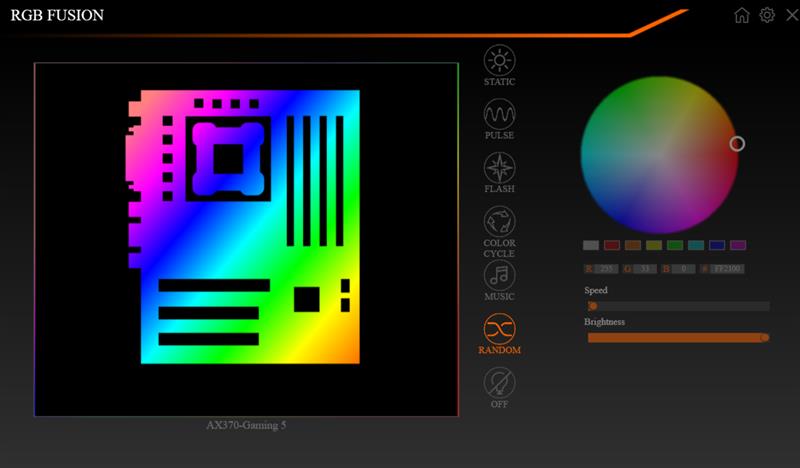
Task: Pick the red color swatch
Action: [x=612, y=245]
